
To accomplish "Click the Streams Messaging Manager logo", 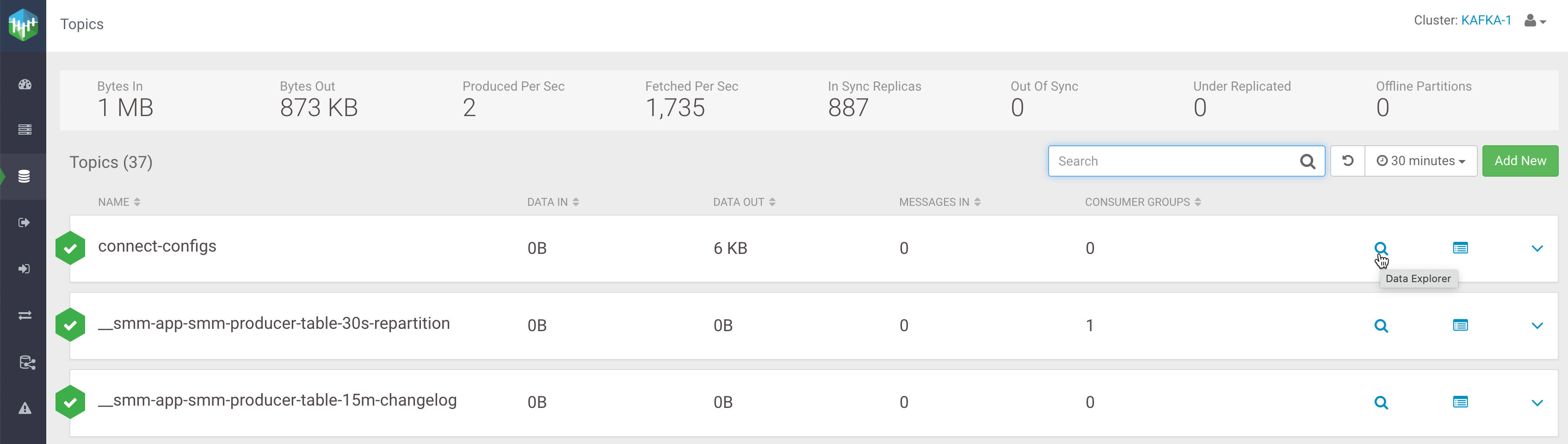I will point(23,25).
